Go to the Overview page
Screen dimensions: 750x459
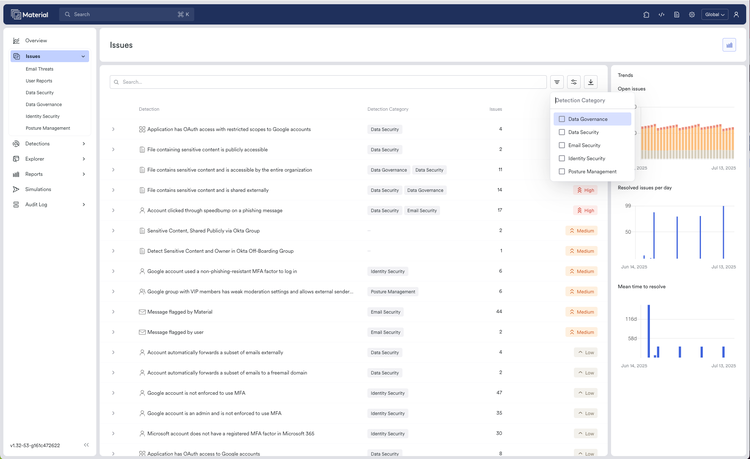tap(36, 41)
